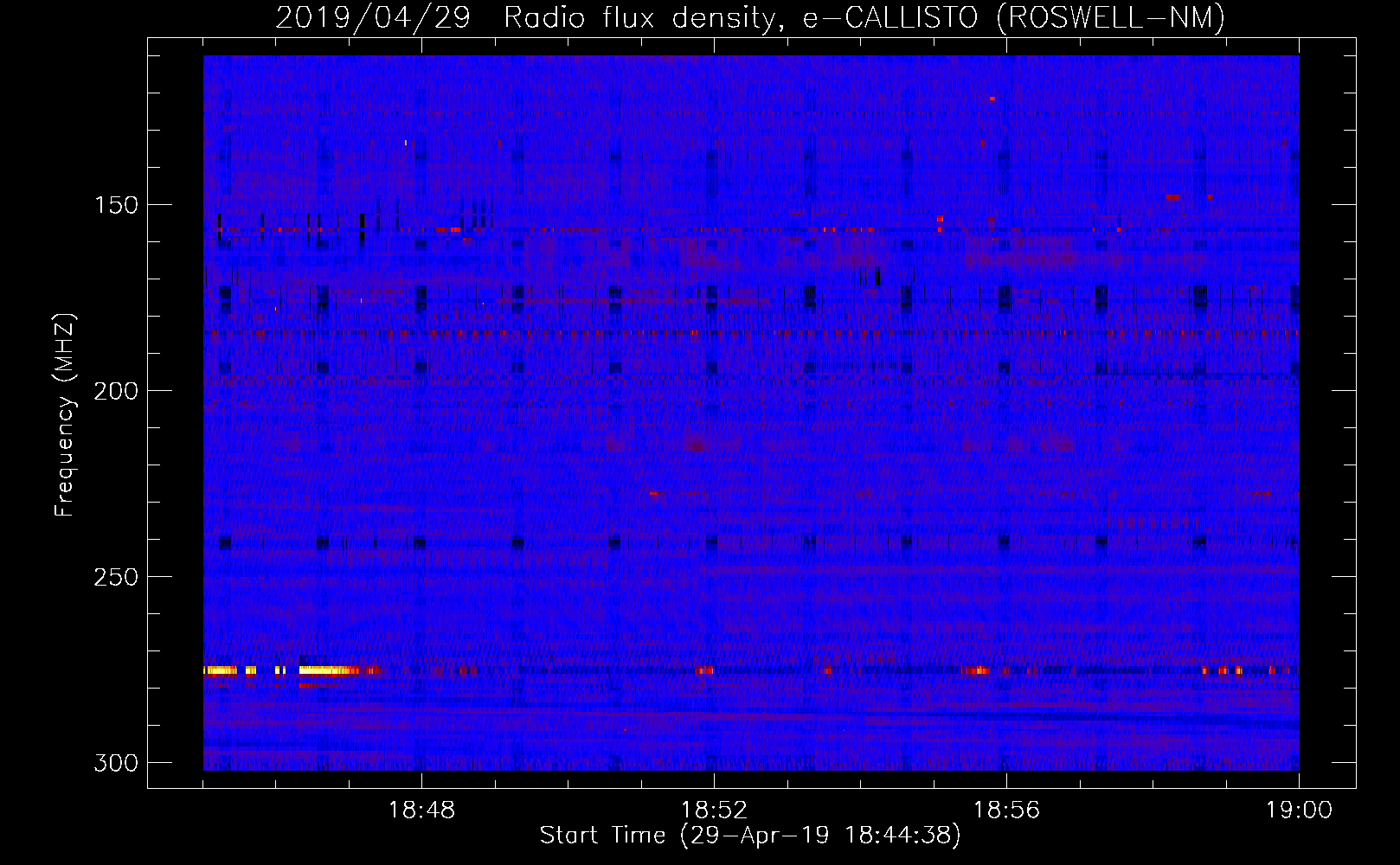1400x865 pixels.
Task: Click the 200 frequency tick label
Action: click(116, 391)
